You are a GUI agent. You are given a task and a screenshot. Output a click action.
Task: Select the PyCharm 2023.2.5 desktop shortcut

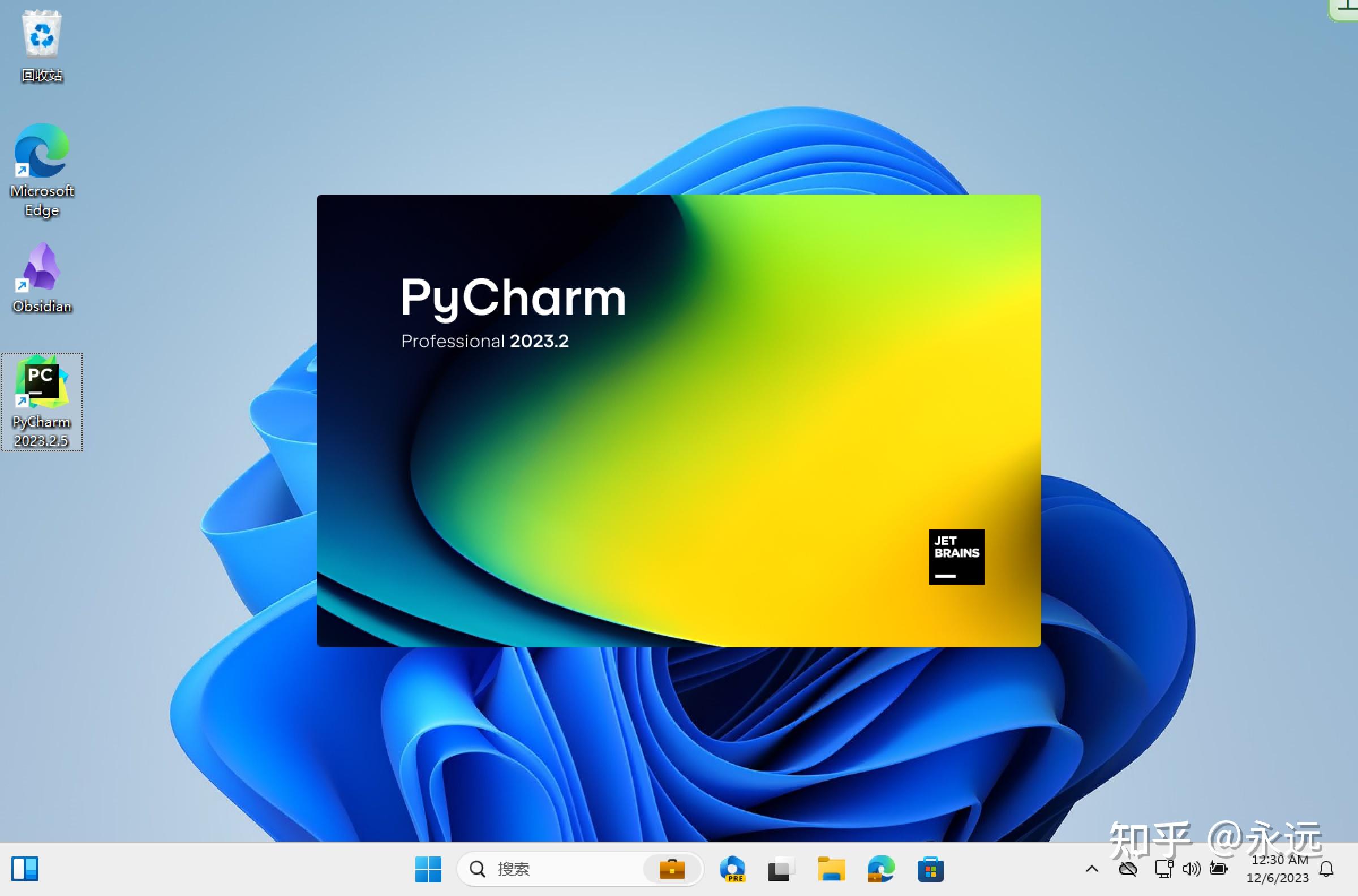[42, 402]
